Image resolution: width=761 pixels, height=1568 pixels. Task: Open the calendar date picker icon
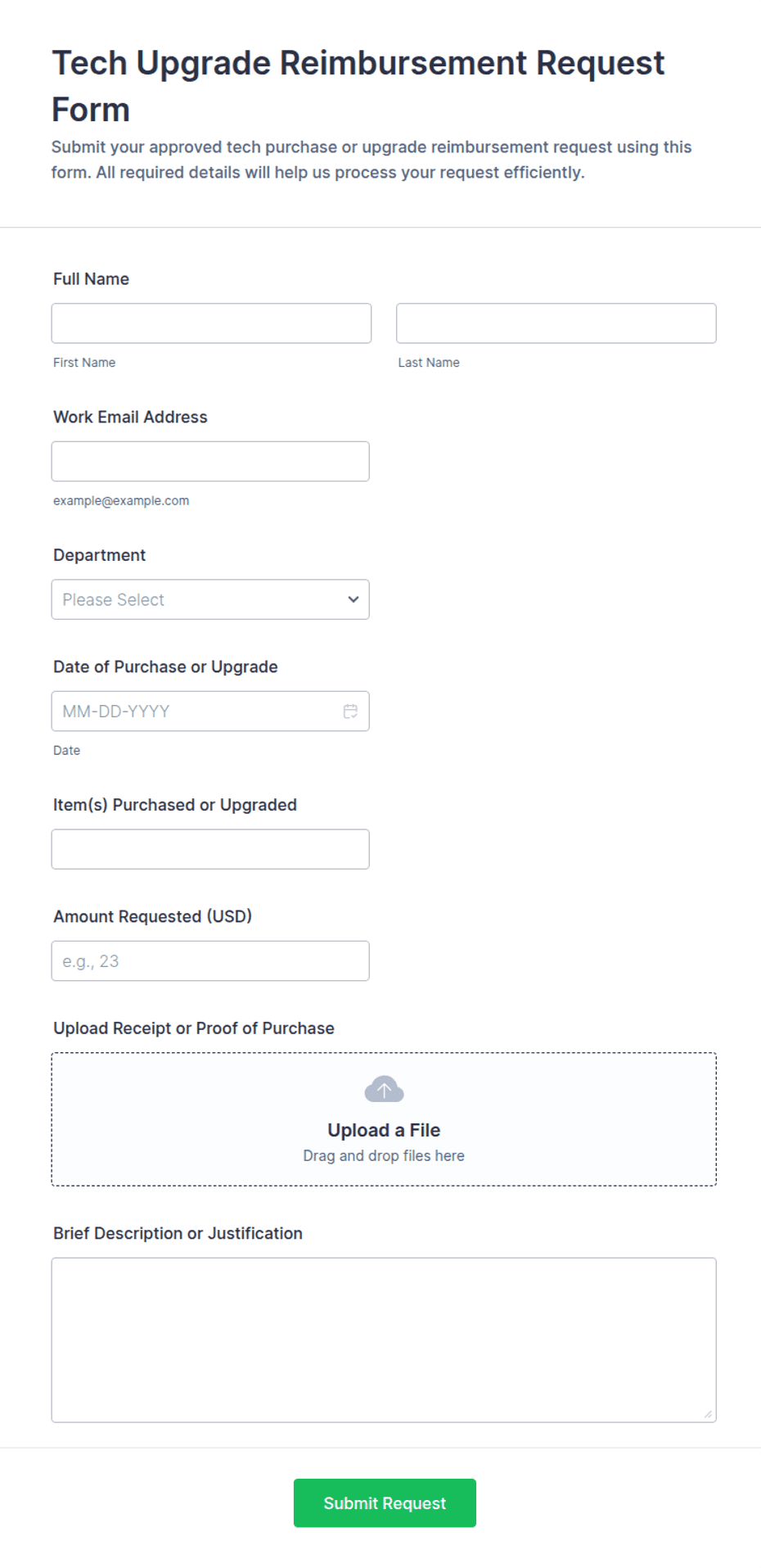[350, 711]
